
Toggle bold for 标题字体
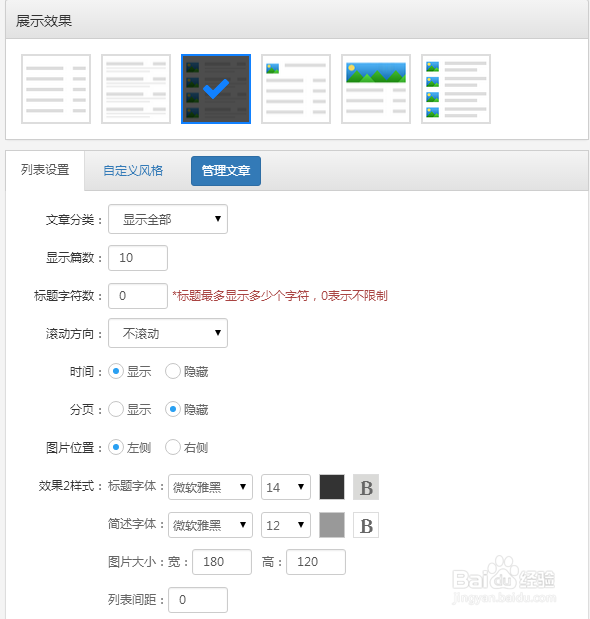point(366,487)
